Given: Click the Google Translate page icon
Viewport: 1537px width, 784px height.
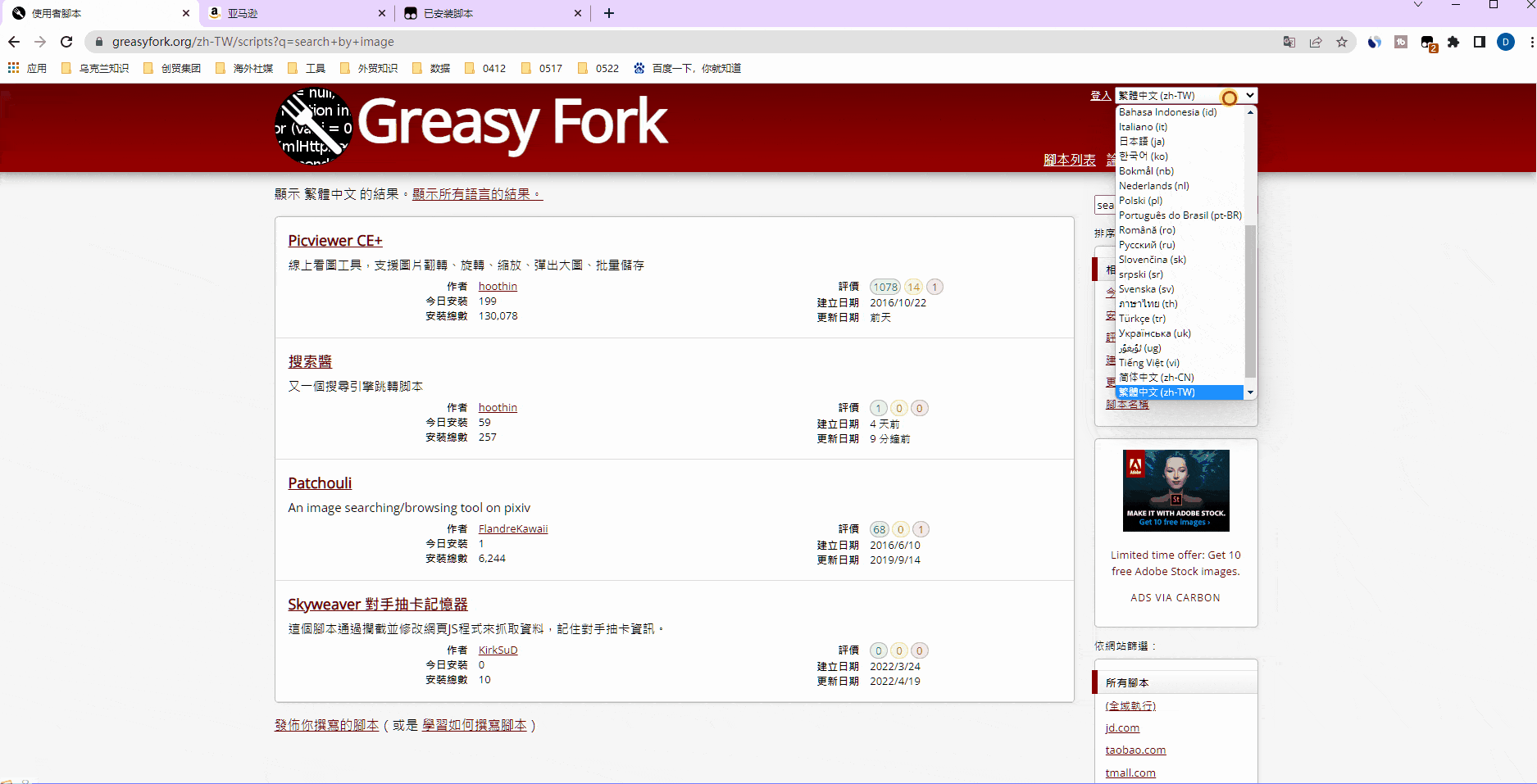Looking at the screenshot, I should (x=1289, y=42).
